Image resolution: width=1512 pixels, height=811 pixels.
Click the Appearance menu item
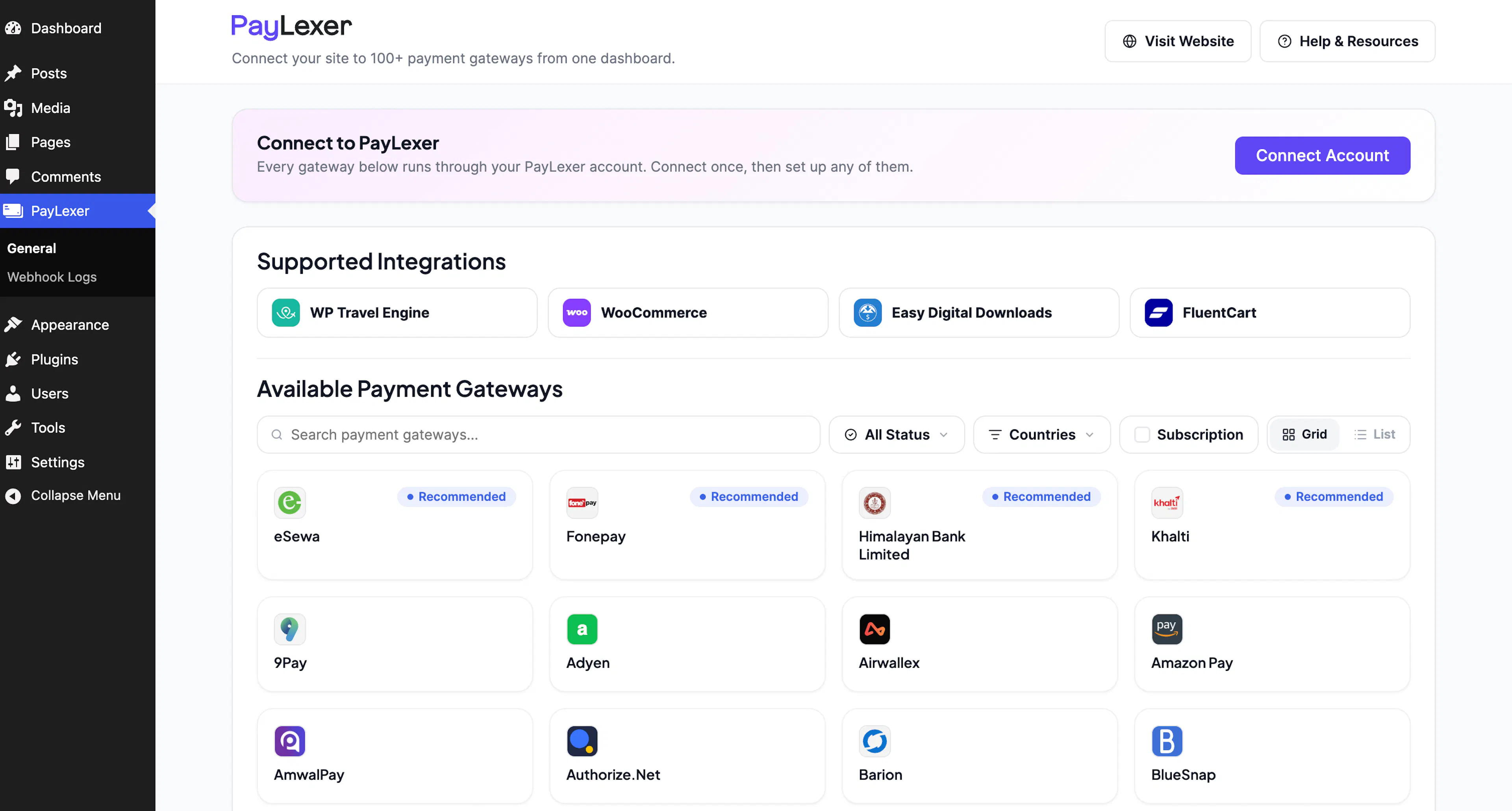pyautogui.click(x=78, y=325)
